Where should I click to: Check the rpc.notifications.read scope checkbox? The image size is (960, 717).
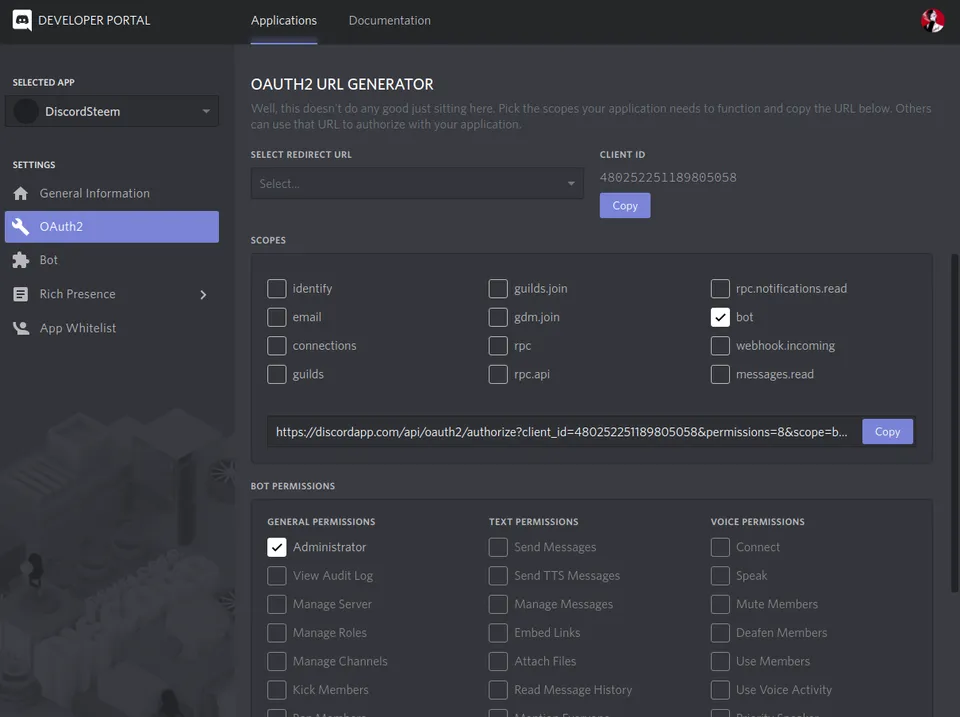tap(720, 288)
